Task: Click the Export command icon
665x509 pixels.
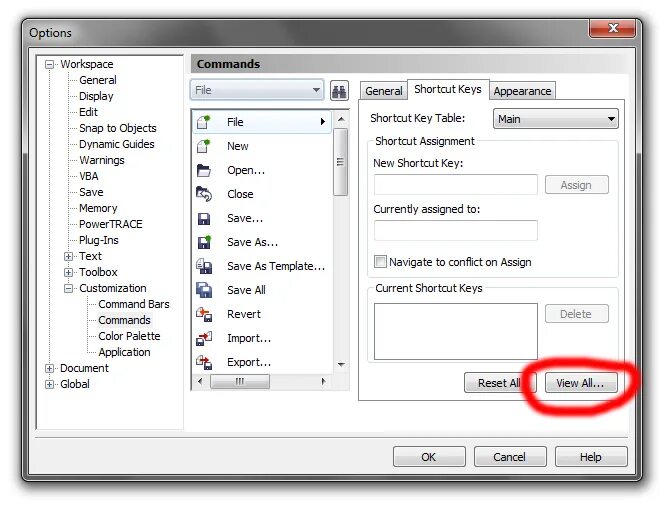Action: click(x=204, y=362)
